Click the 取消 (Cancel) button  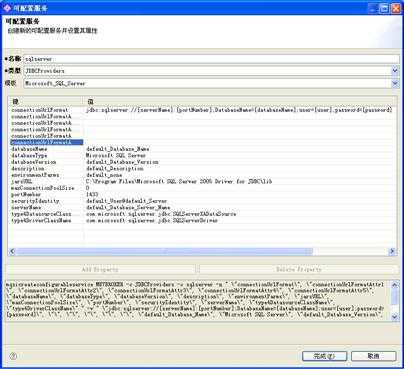373,356
